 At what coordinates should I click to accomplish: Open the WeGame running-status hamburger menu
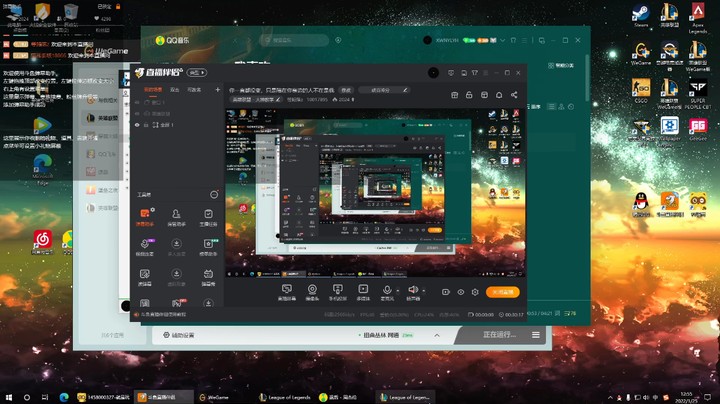pyautogui.click(x=536, y=335)
